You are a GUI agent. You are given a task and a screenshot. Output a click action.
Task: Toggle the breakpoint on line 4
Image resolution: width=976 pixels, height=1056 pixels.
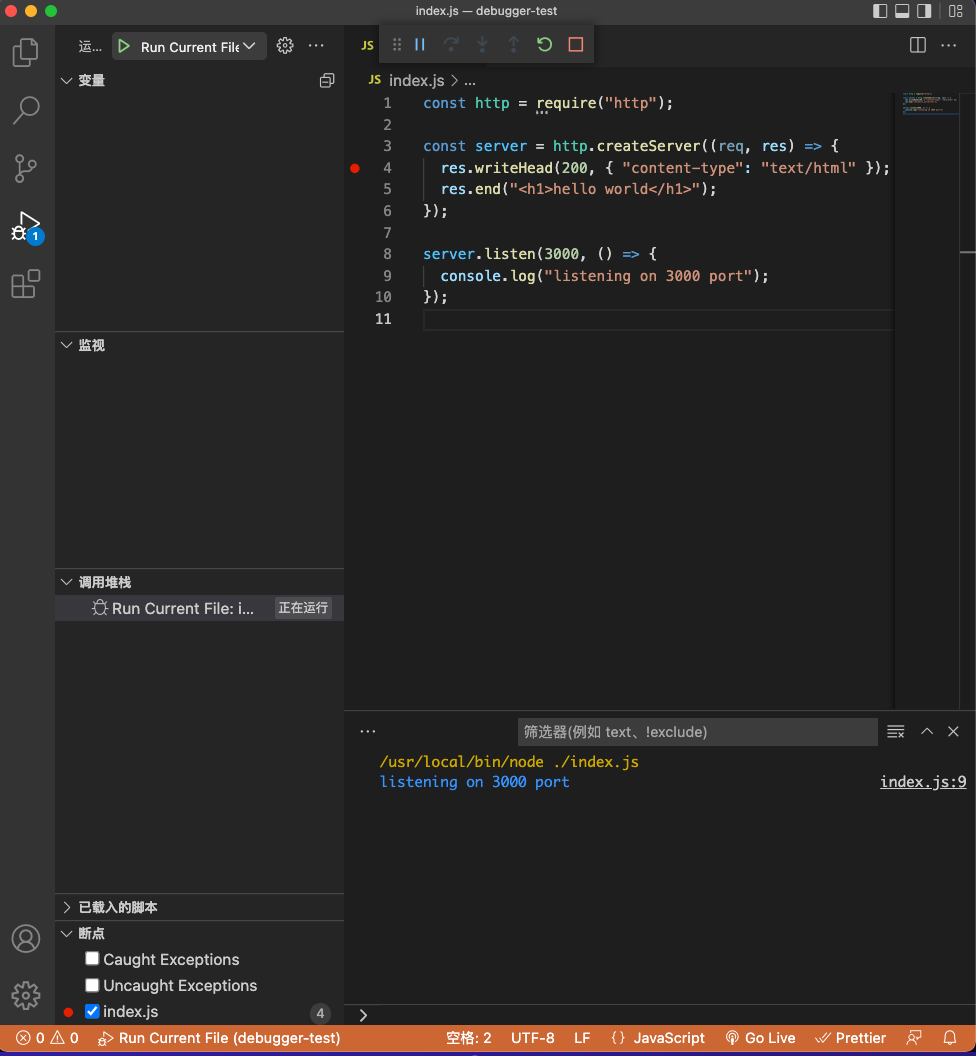(355, 168)
